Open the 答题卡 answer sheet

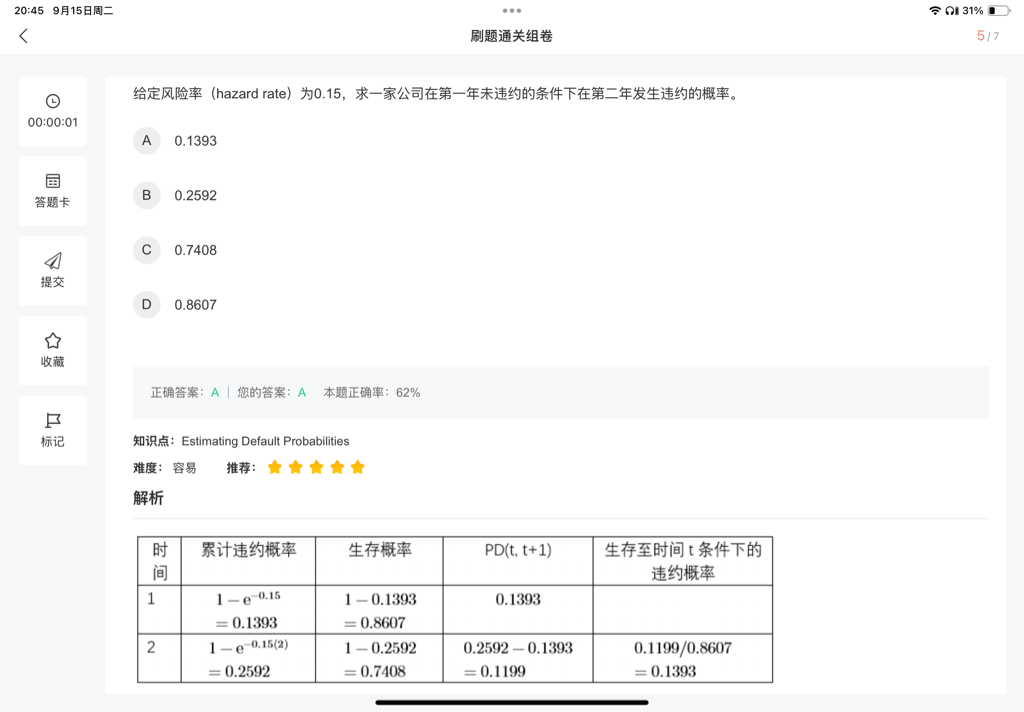click(53, 191)
